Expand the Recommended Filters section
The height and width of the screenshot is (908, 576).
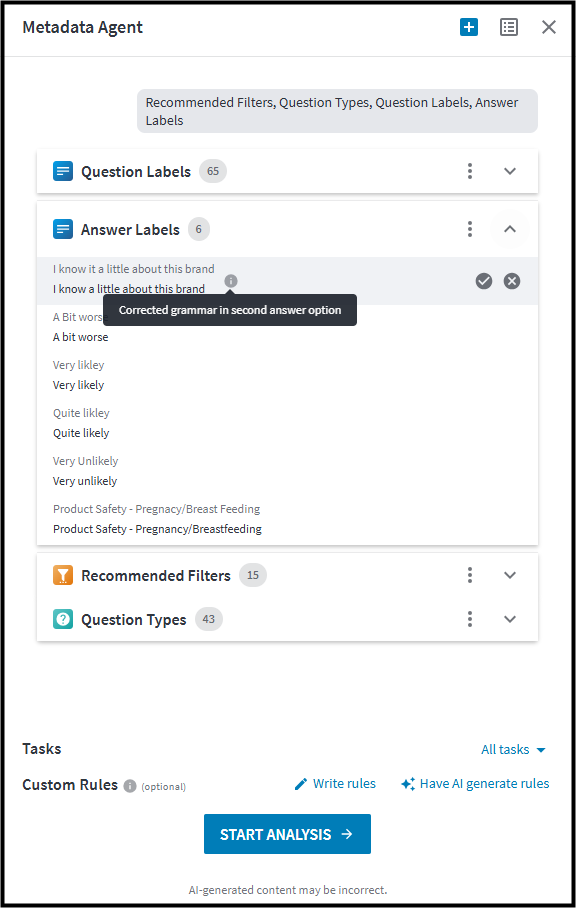509,575
